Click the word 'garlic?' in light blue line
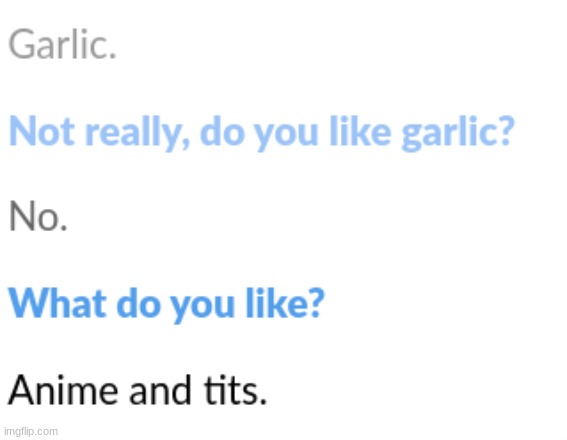Screen dimensions: 567x440 [458, 133]
